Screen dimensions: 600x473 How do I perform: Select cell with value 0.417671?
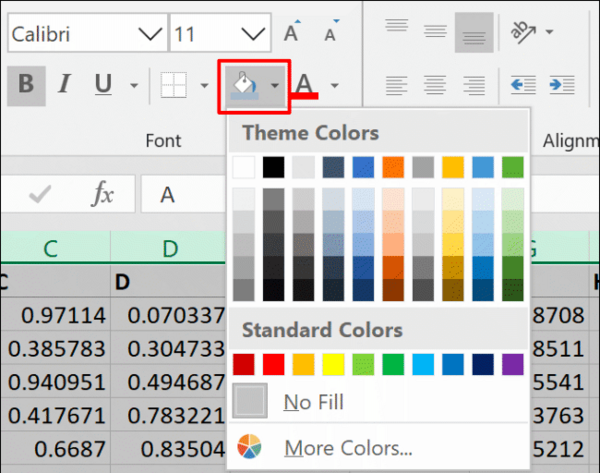(x=55, y=415)
